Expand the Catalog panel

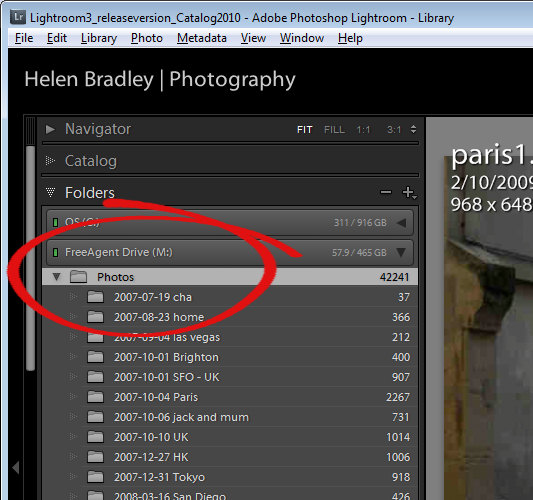click(50, 160)
